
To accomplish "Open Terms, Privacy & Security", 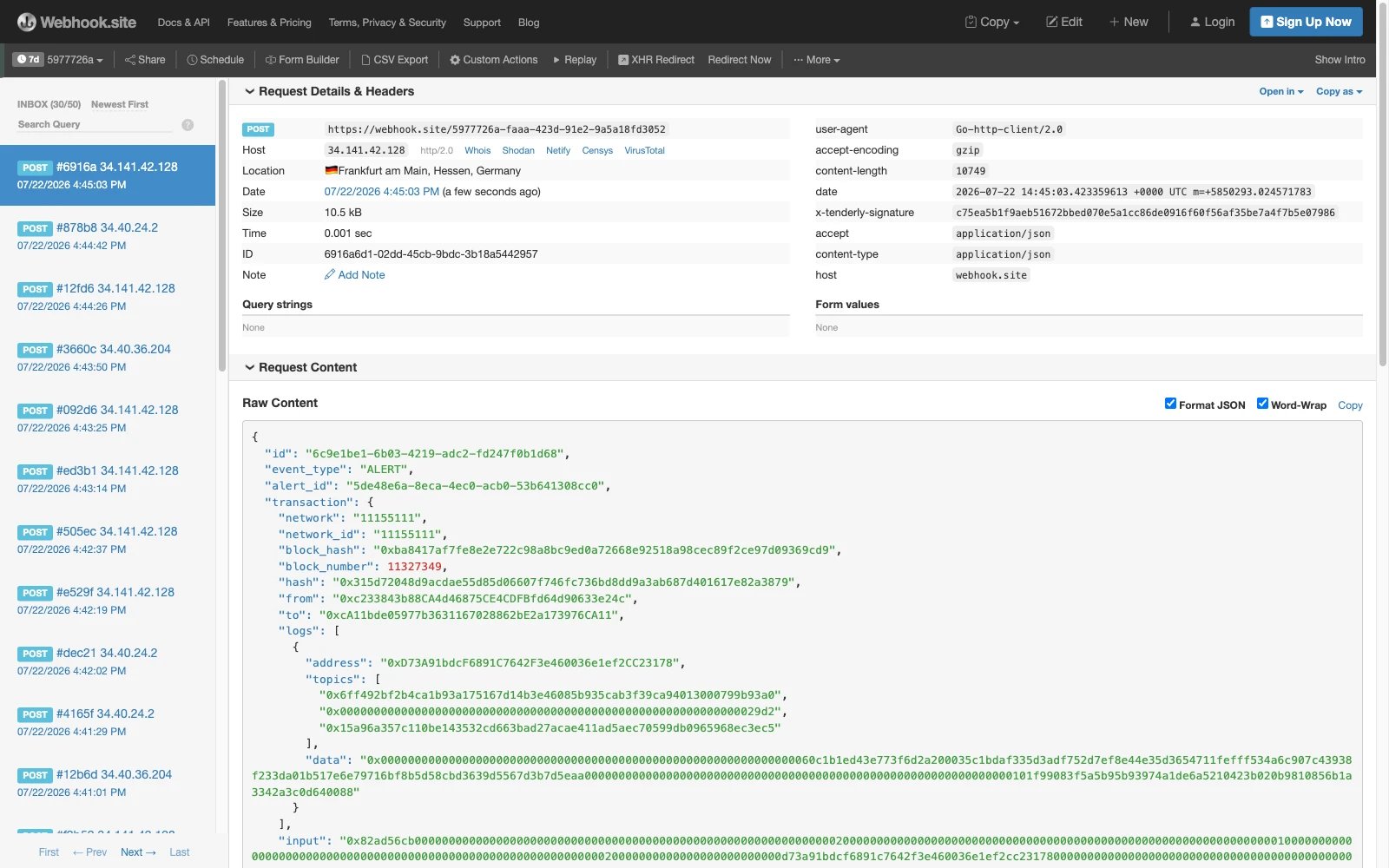I will 387,23.
